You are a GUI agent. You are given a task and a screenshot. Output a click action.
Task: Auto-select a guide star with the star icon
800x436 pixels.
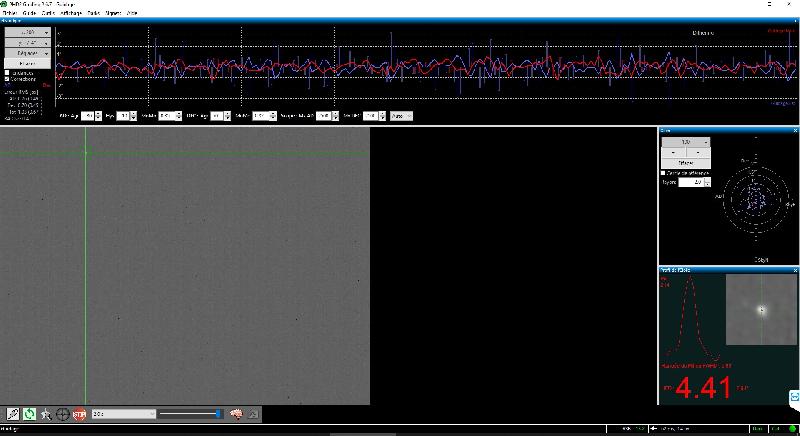pos(46,414)
